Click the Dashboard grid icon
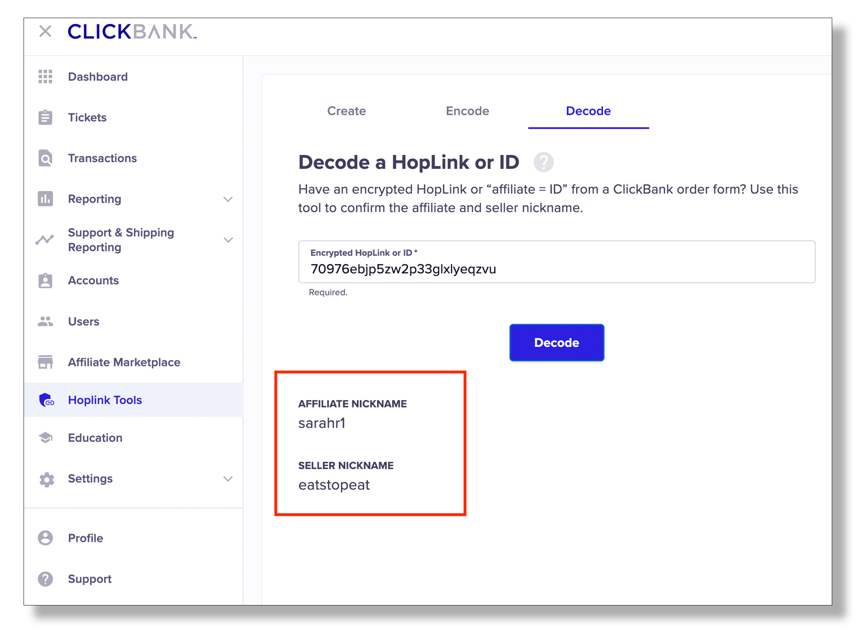Viewport: 858px width, 630px height. click(45, 77)
